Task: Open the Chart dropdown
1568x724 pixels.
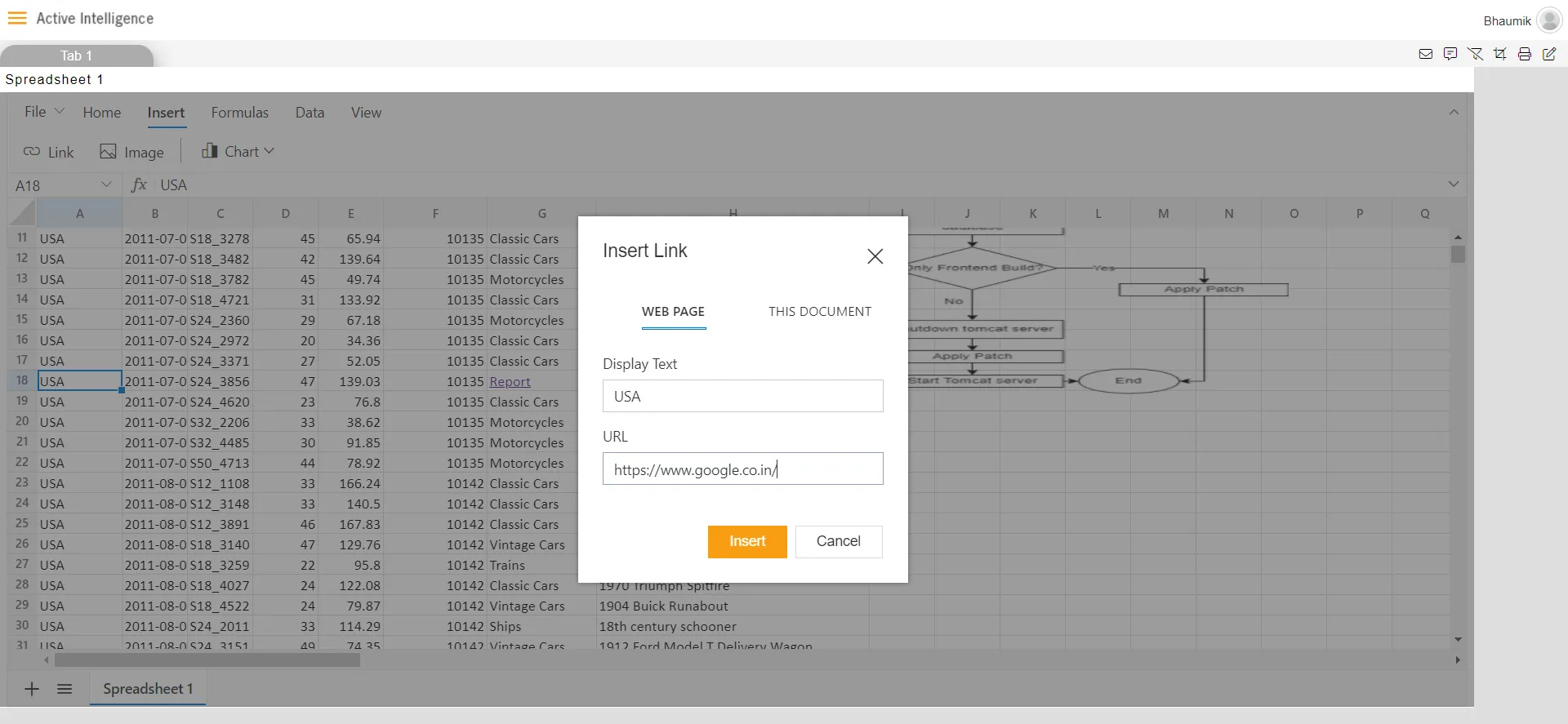Action: pos(238,151)
